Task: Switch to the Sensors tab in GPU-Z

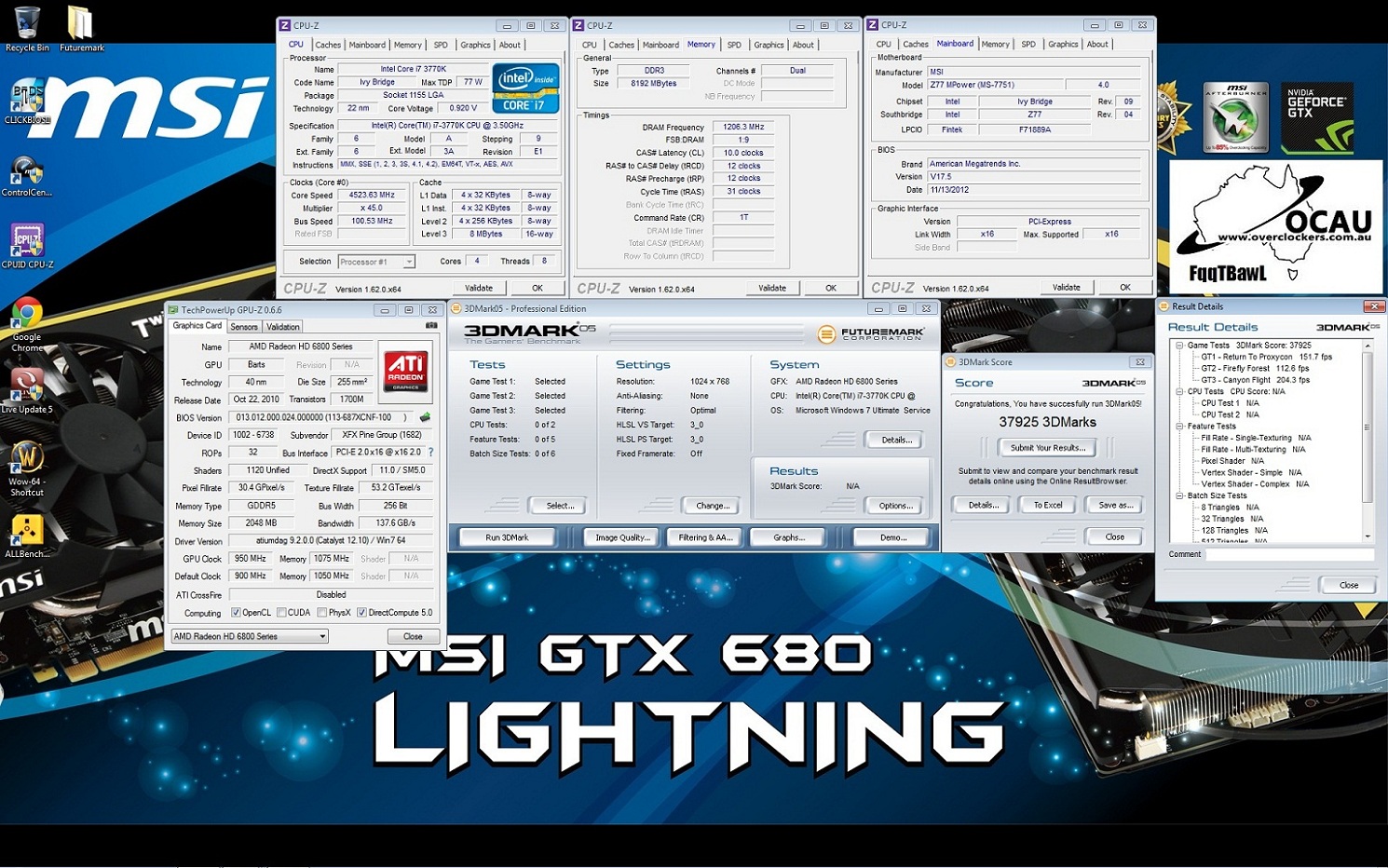Action: point(244,327)
